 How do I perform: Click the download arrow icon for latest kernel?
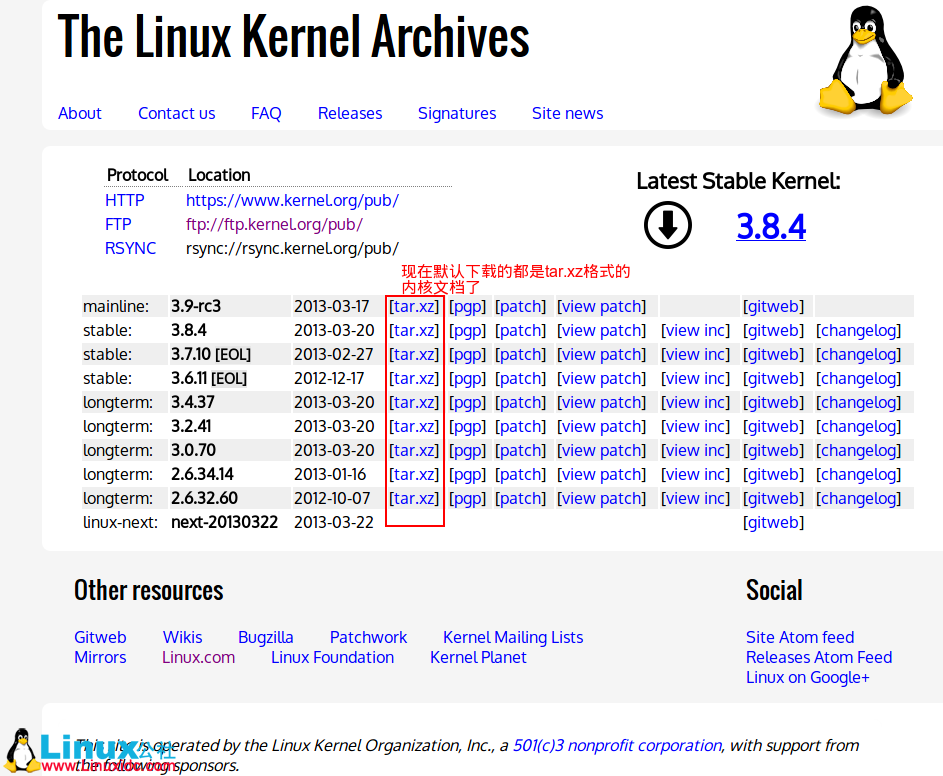(x=668, y=225)
